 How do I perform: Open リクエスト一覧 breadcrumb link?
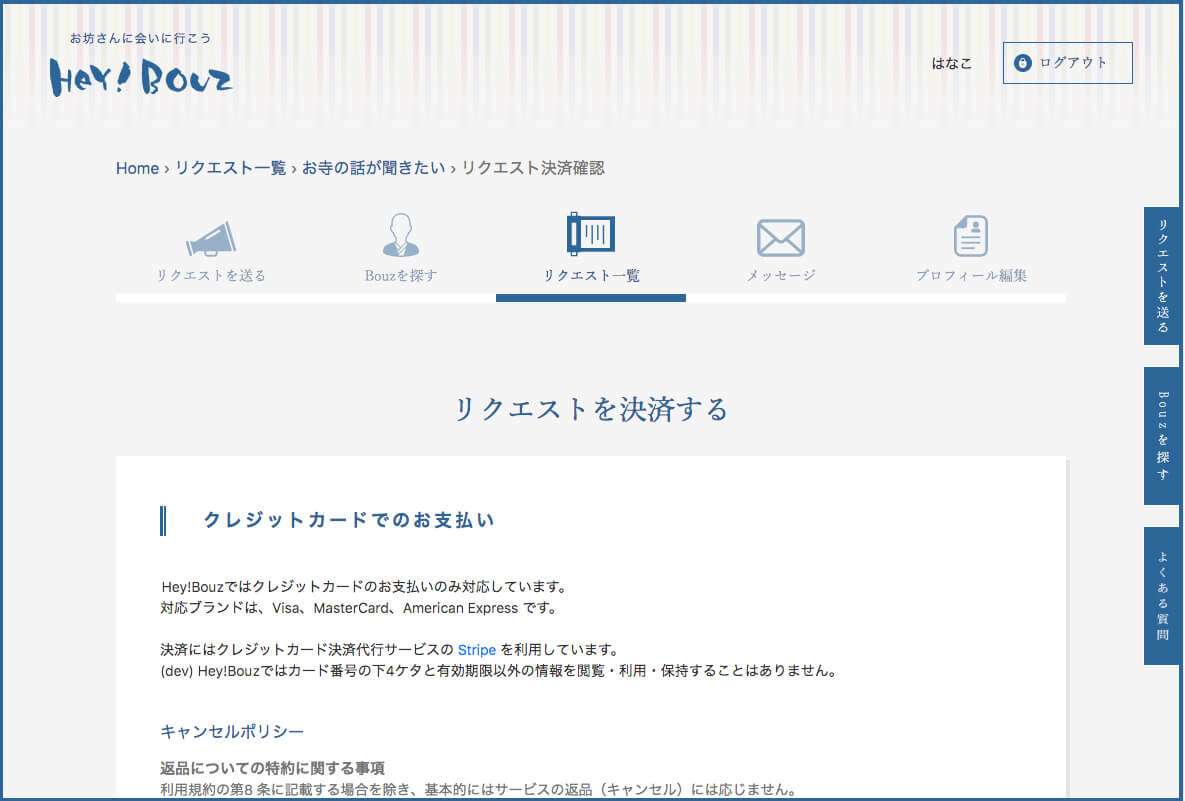230,168
